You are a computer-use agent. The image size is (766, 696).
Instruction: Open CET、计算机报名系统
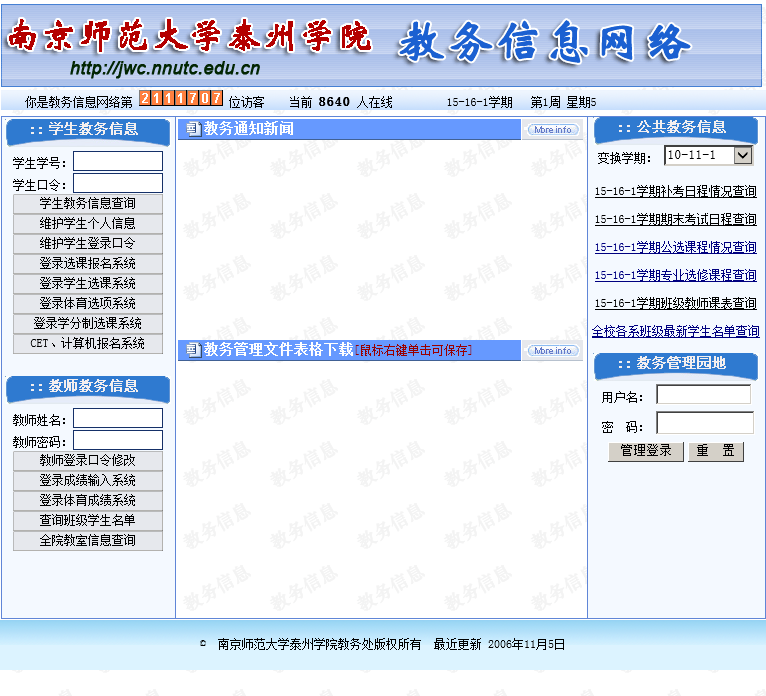coord(88,344)
